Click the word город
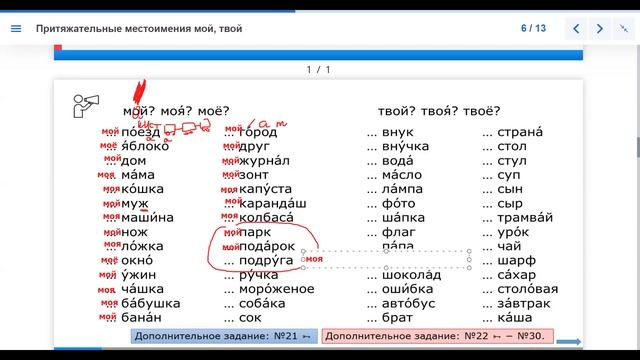Image resolution: width=640 pixels, height=360 pixels. pos(258,132)
